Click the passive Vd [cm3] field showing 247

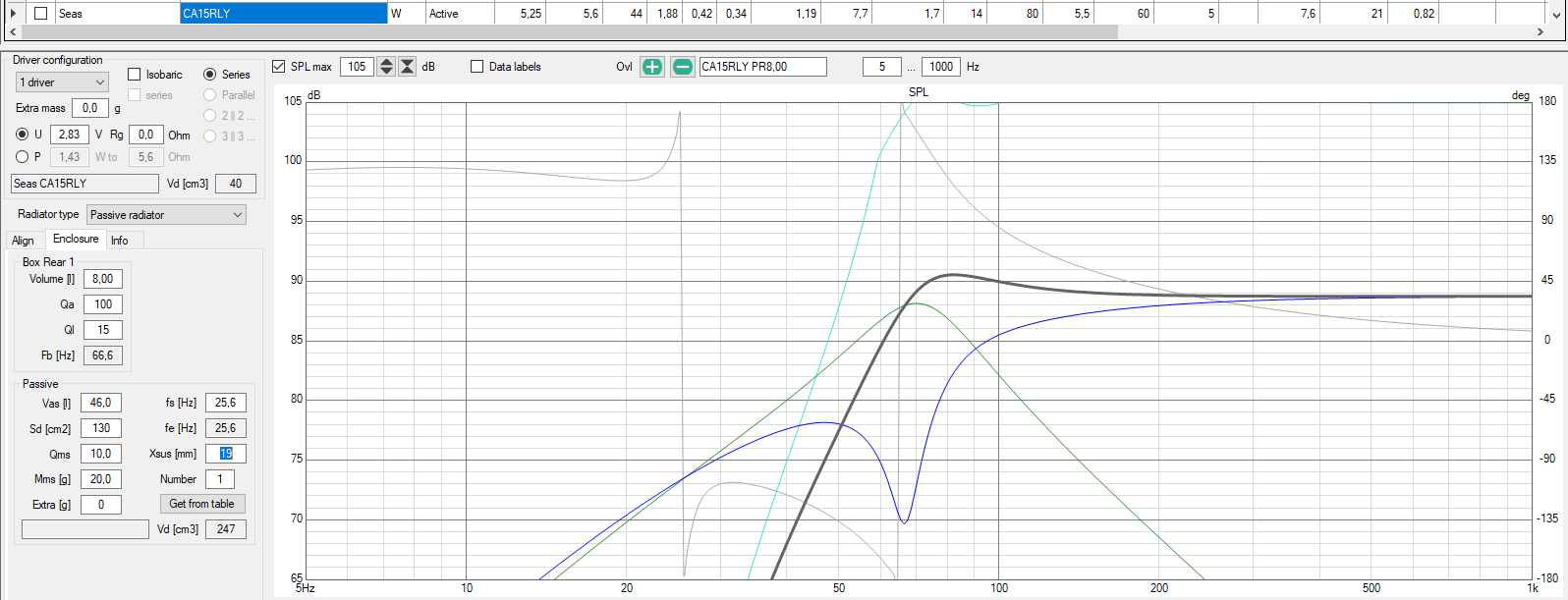click(x=226, y=529)
